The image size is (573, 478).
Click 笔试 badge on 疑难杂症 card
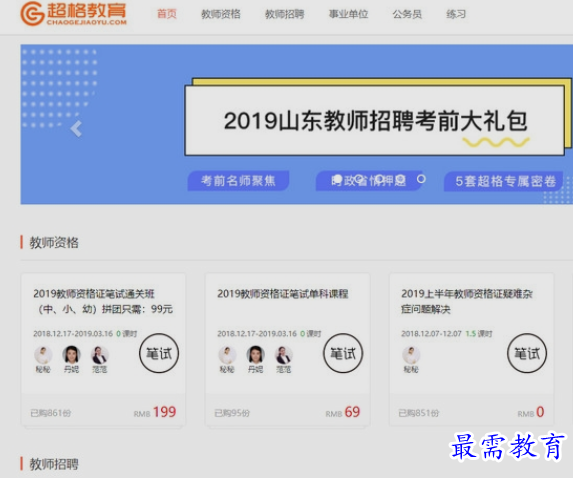[x=527, y=353]
